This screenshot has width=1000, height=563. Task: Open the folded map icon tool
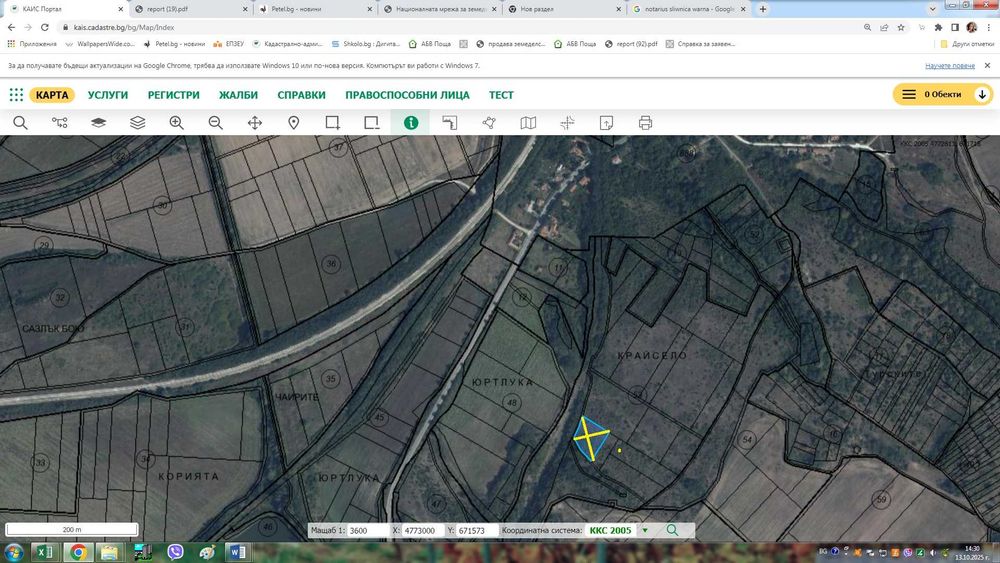(x=528, y=123)
